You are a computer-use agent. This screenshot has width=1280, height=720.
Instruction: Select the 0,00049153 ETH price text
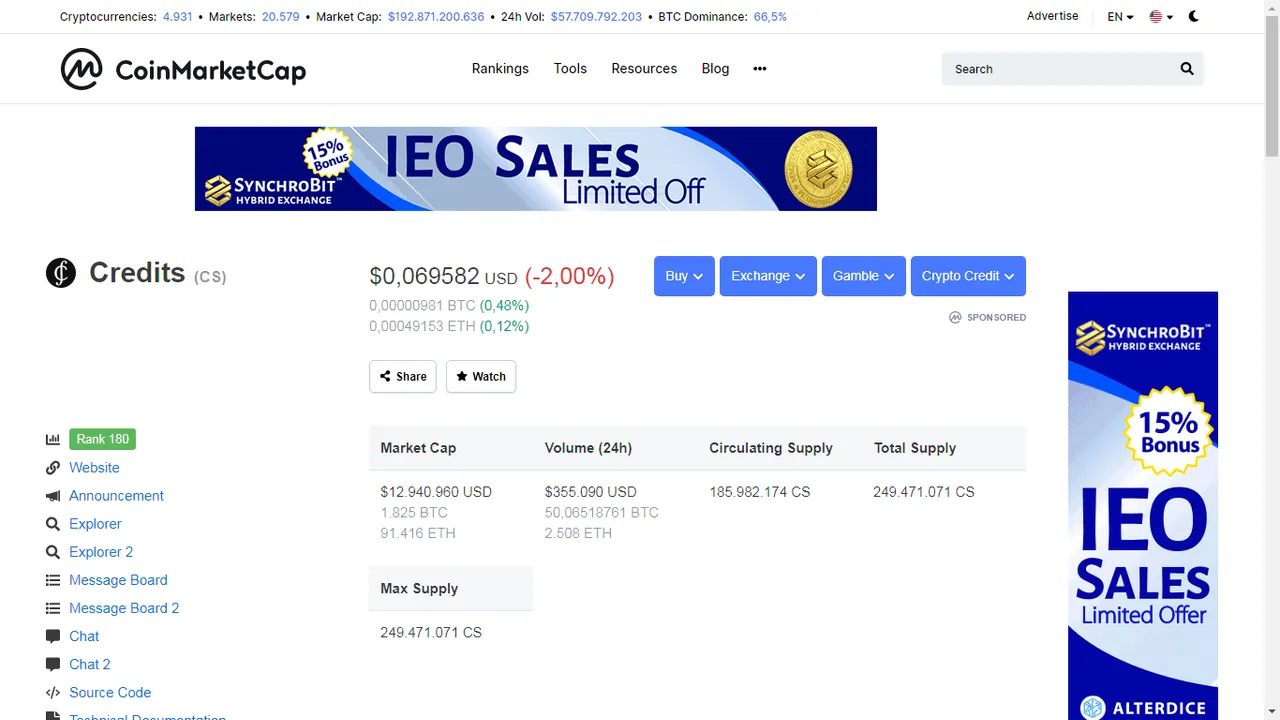422,326
